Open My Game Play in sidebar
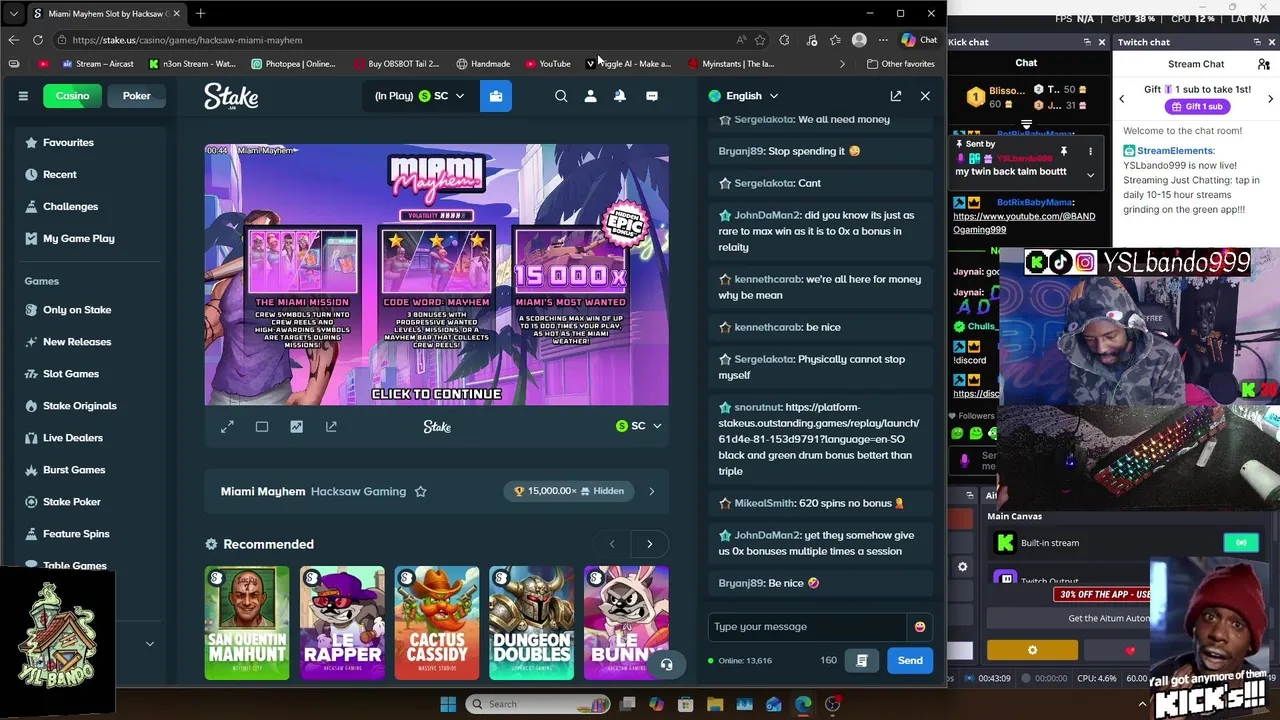 coord(78,239)
